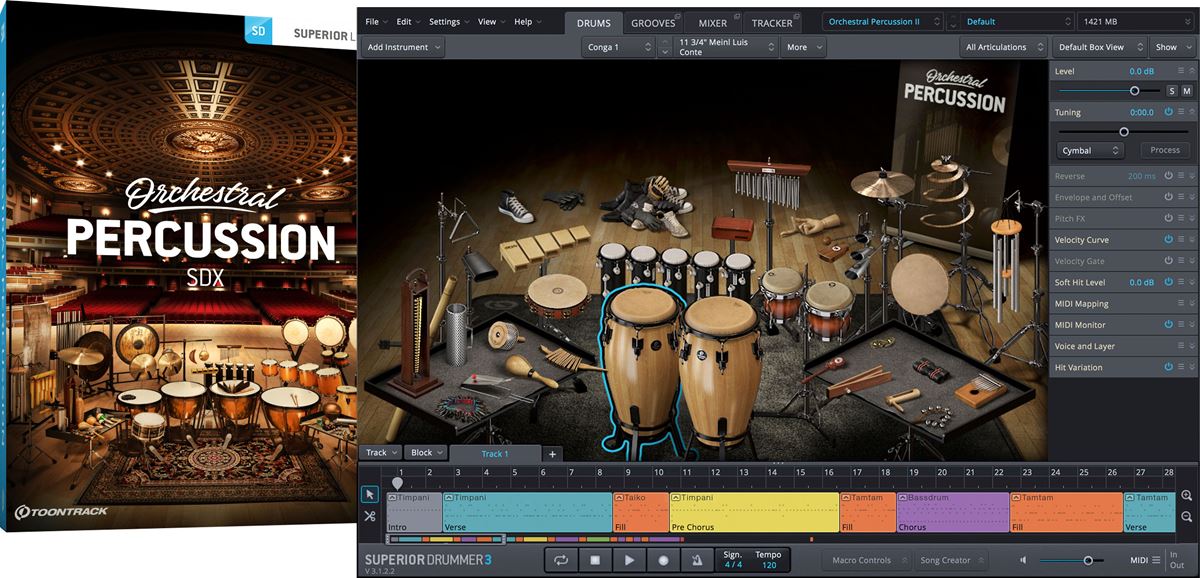
Task: Click the Taiko Fill block icon
Action: pyautogui.click(x=620, y=497)
